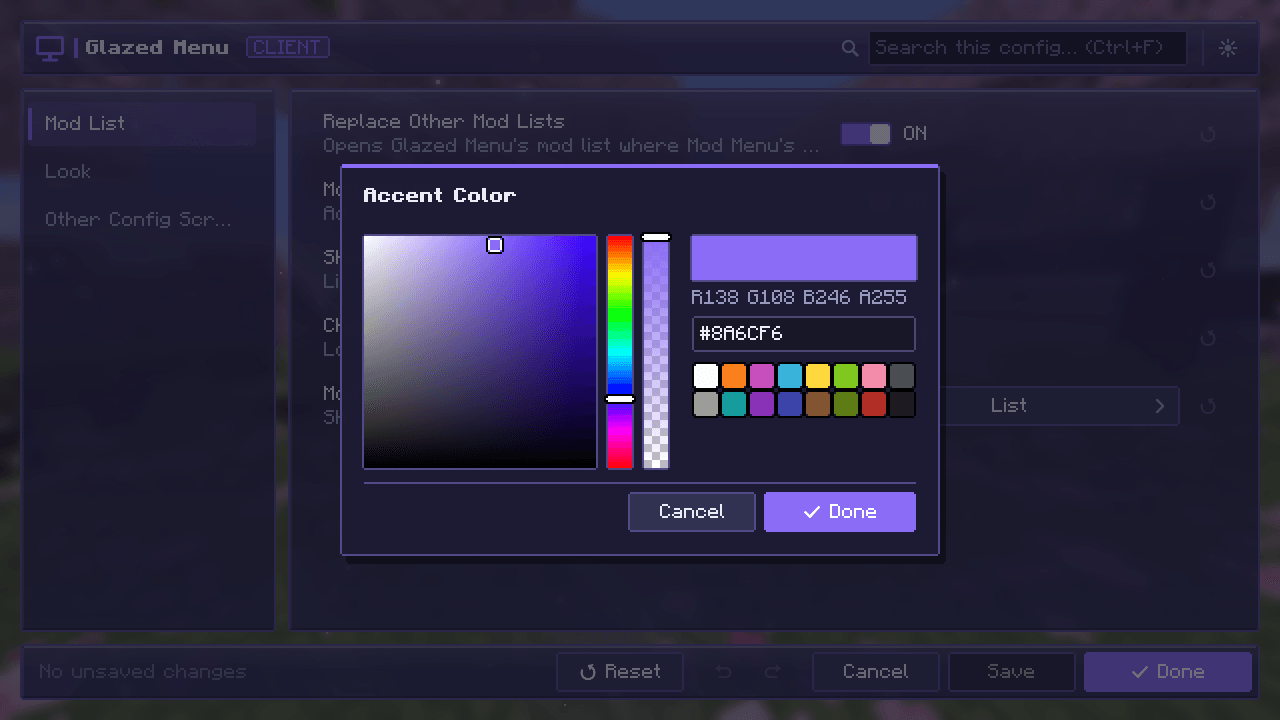Image resolution: width=1280 pixels, height=720 pixels.
Task: Choose the light gray preset swatch
Action: click(706, 404)
